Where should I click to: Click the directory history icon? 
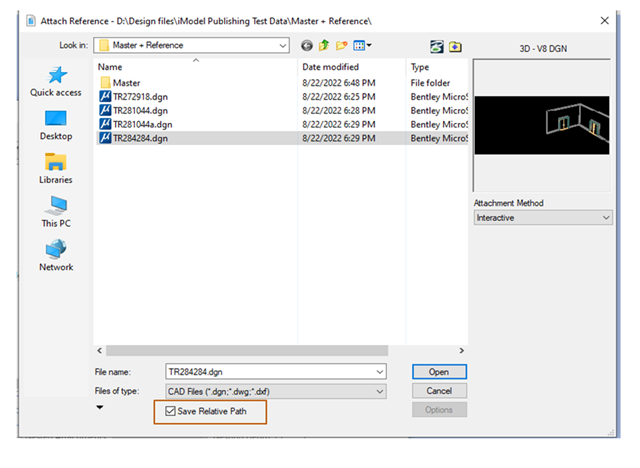437,47
